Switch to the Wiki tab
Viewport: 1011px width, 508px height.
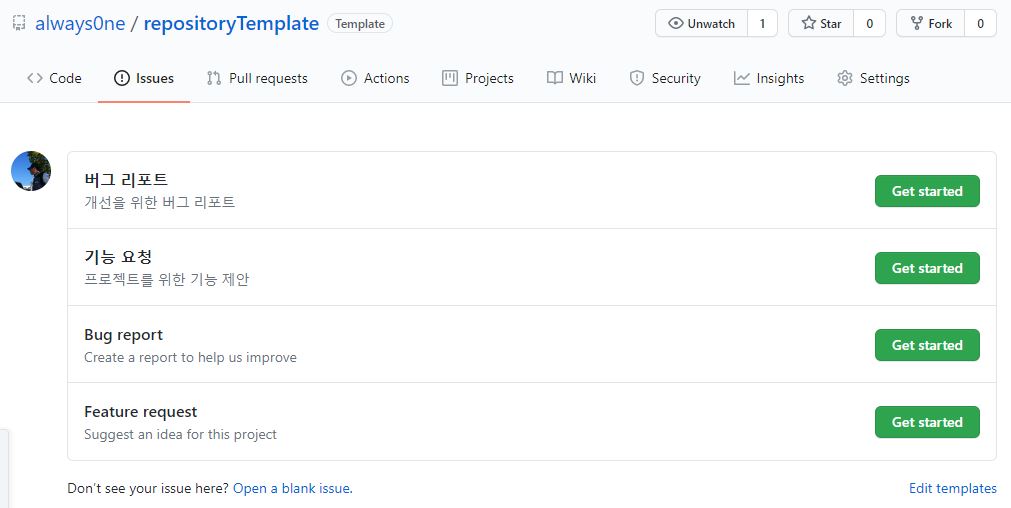point(571,78)
